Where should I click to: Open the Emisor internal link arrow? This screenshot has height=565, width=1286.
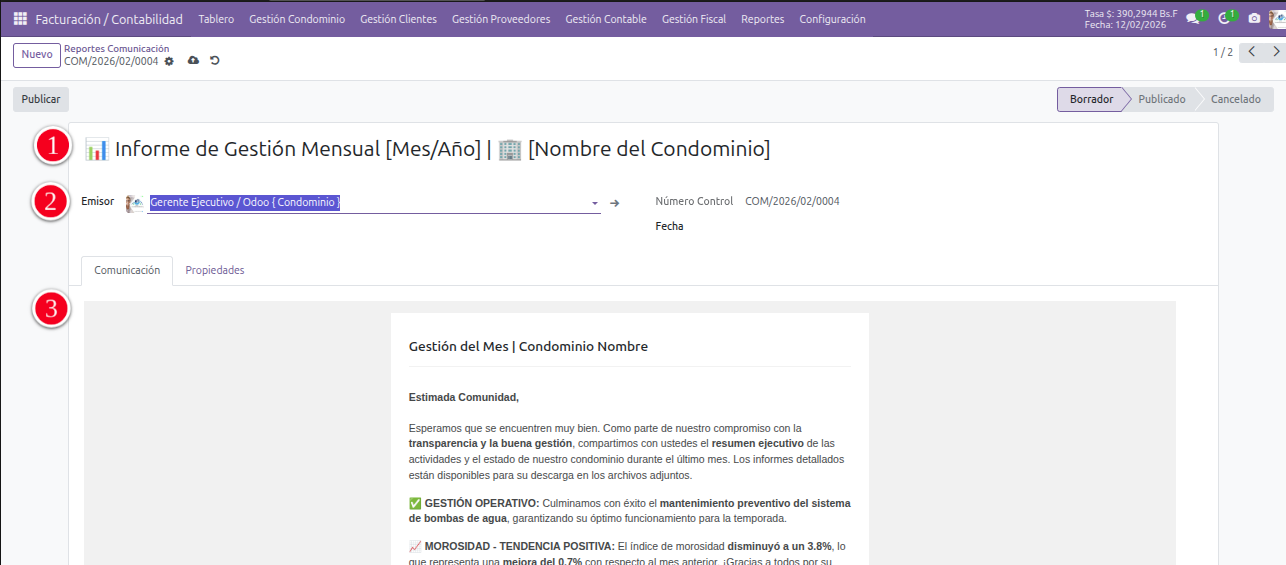pyautogui.click(x=615, y=203)
